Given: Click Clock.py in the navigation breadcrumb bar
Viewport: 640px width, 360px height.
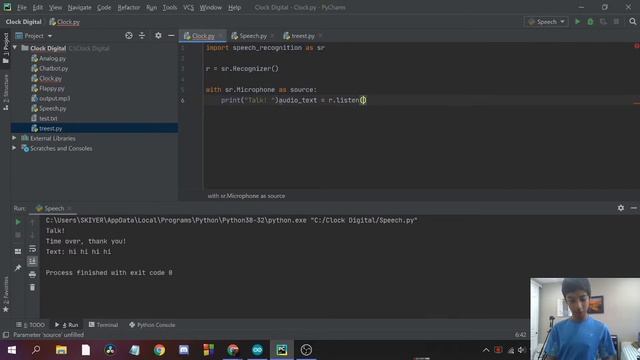Looking at the screenshot, I should 64,22.
